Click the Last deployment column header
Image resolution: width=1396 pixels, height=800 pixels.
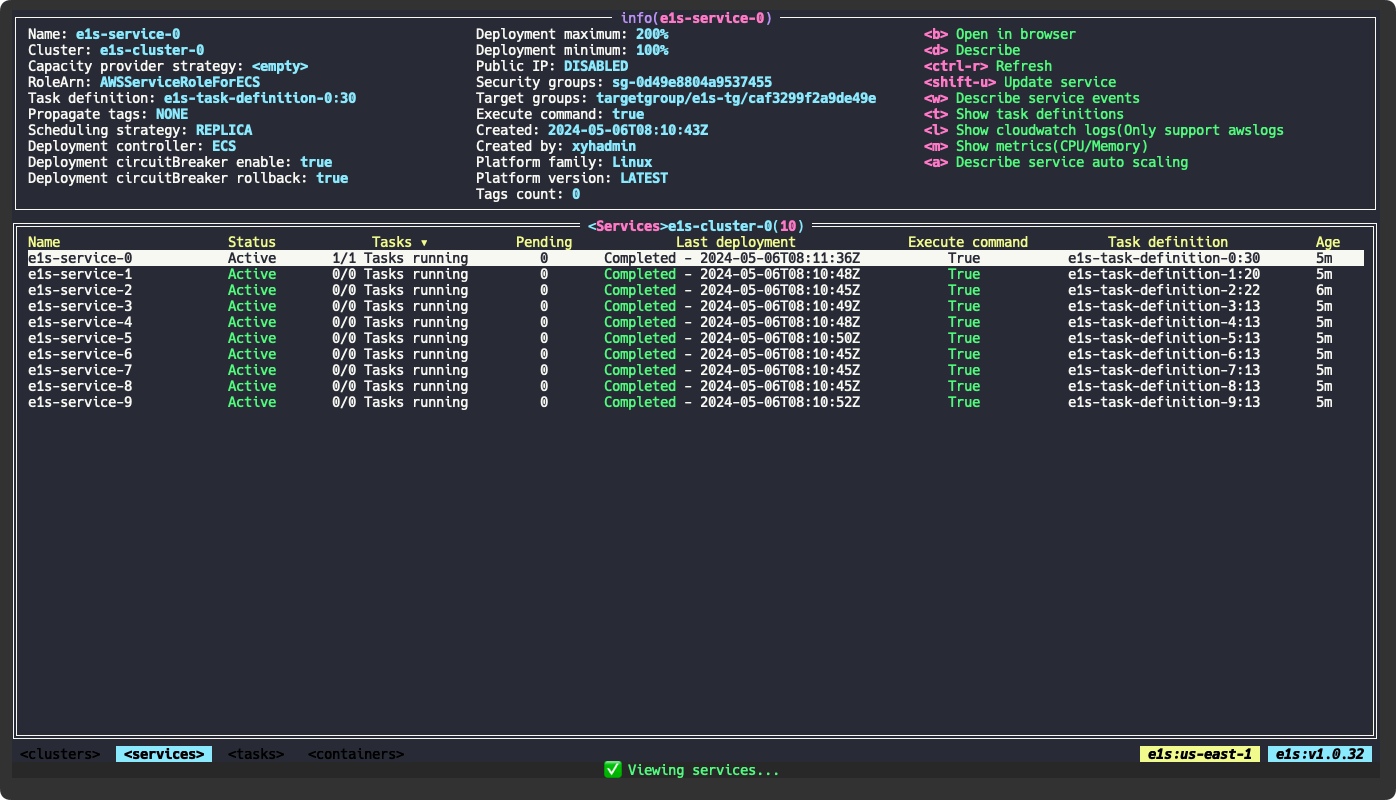click(736, 242)
